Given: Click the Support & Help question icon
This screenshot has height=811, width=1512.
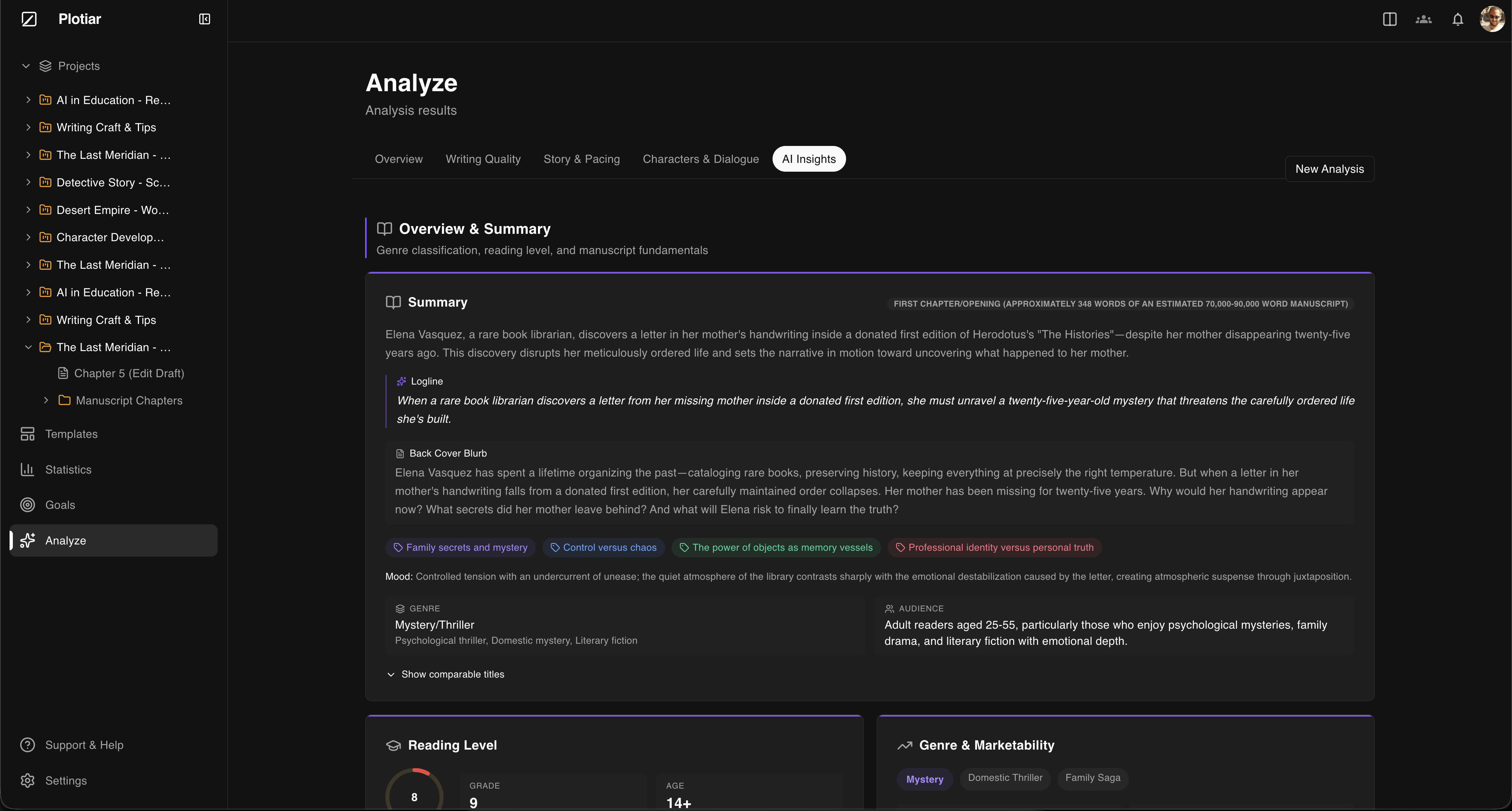Looking at the screenshot, I should coord(28,745).
